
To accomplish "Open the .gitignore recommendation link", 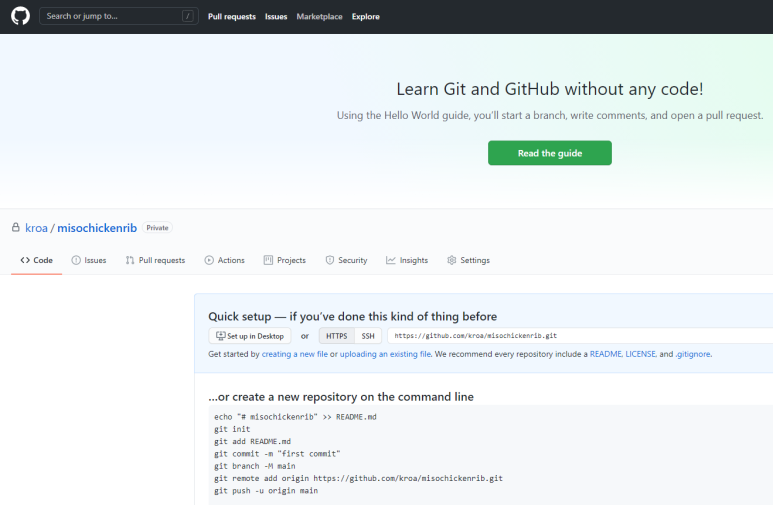I will click(x=693, y=354).
